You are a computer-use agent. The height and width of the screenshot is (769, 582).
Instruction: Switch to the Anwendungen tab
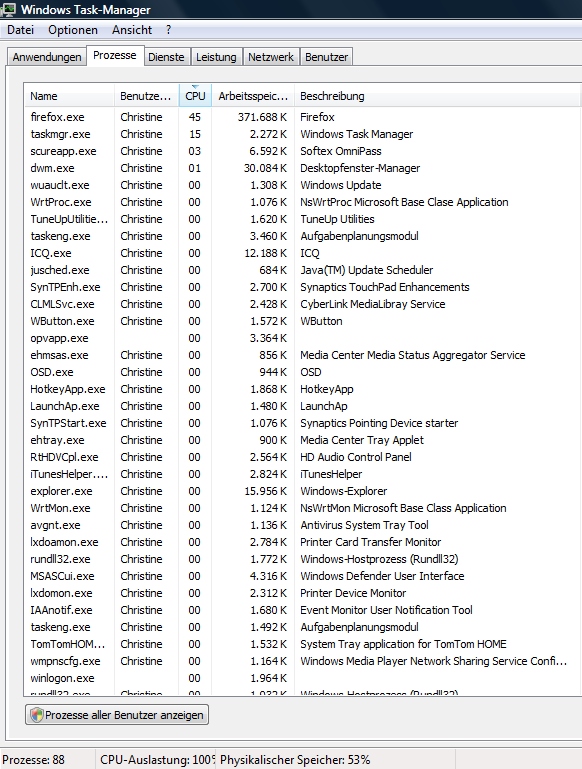(47, 57)
